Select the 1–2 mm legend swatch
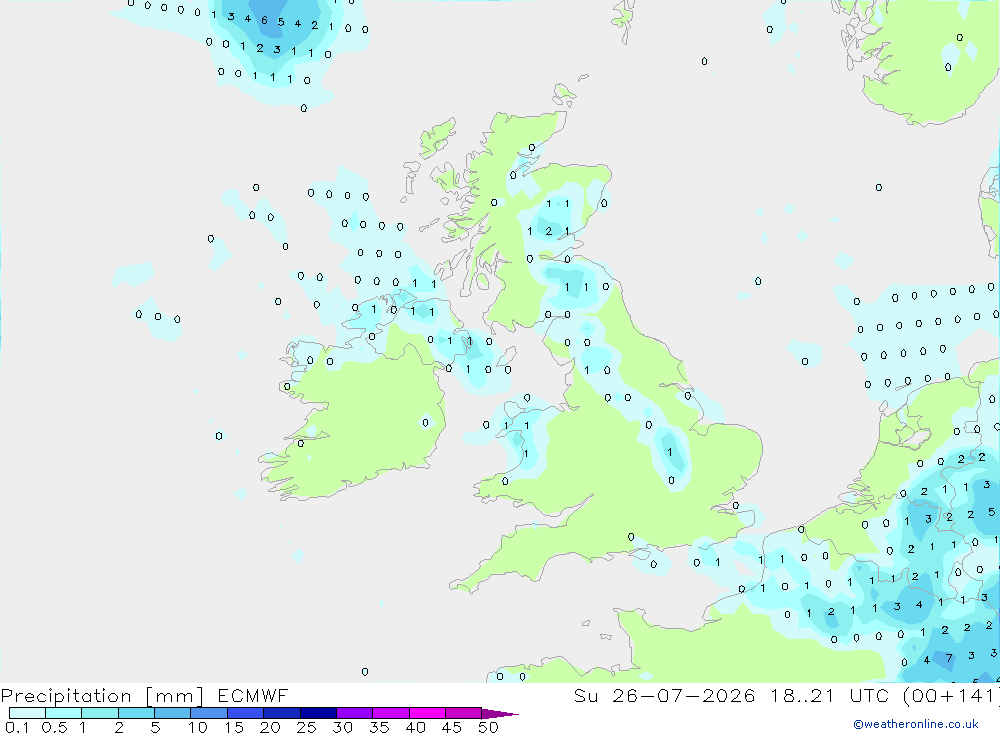Image resolution: width=1000 pixels, height=733 pixels. (x=99, y=713)
